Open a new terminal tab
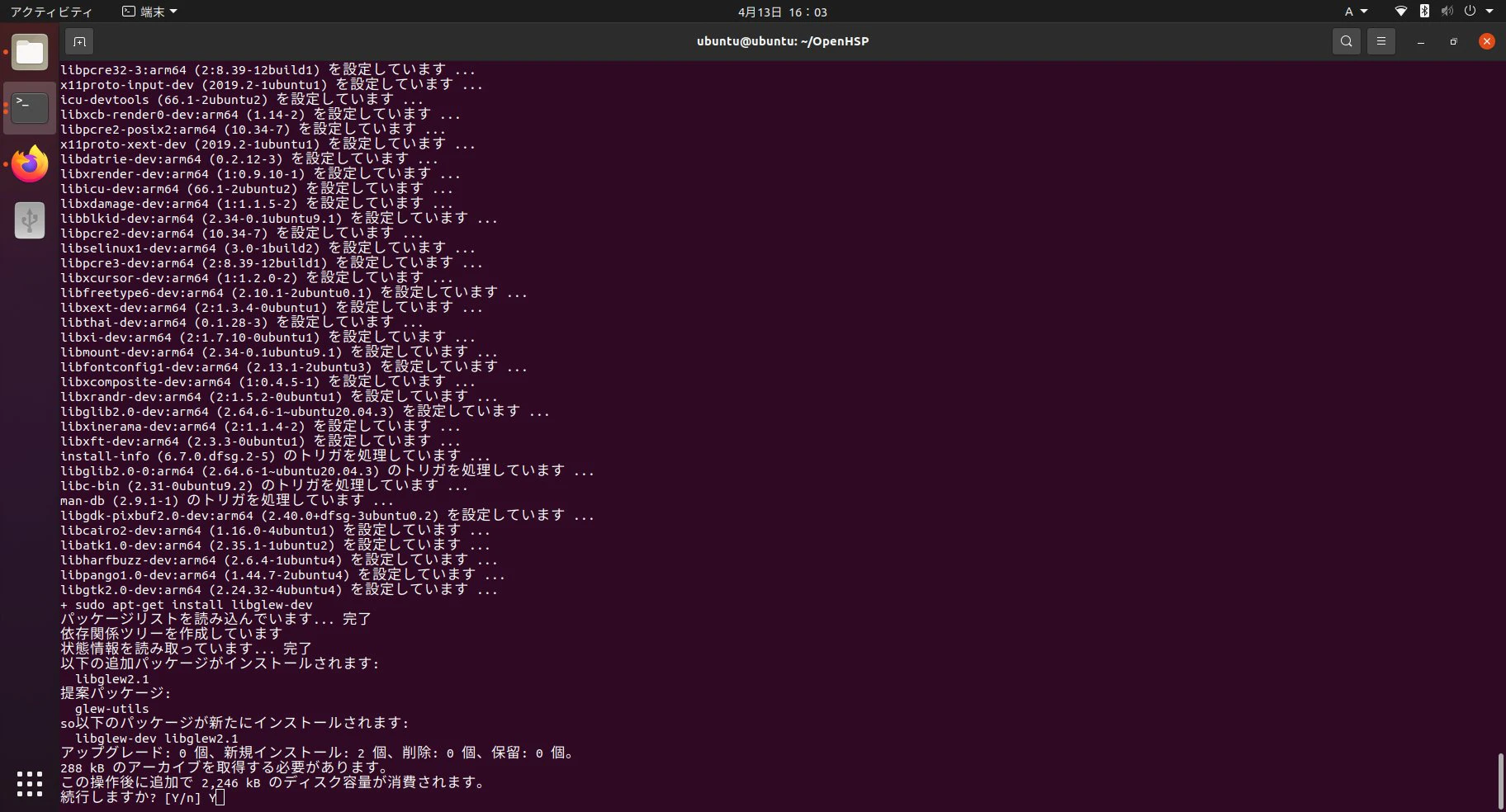 [79, 41]
